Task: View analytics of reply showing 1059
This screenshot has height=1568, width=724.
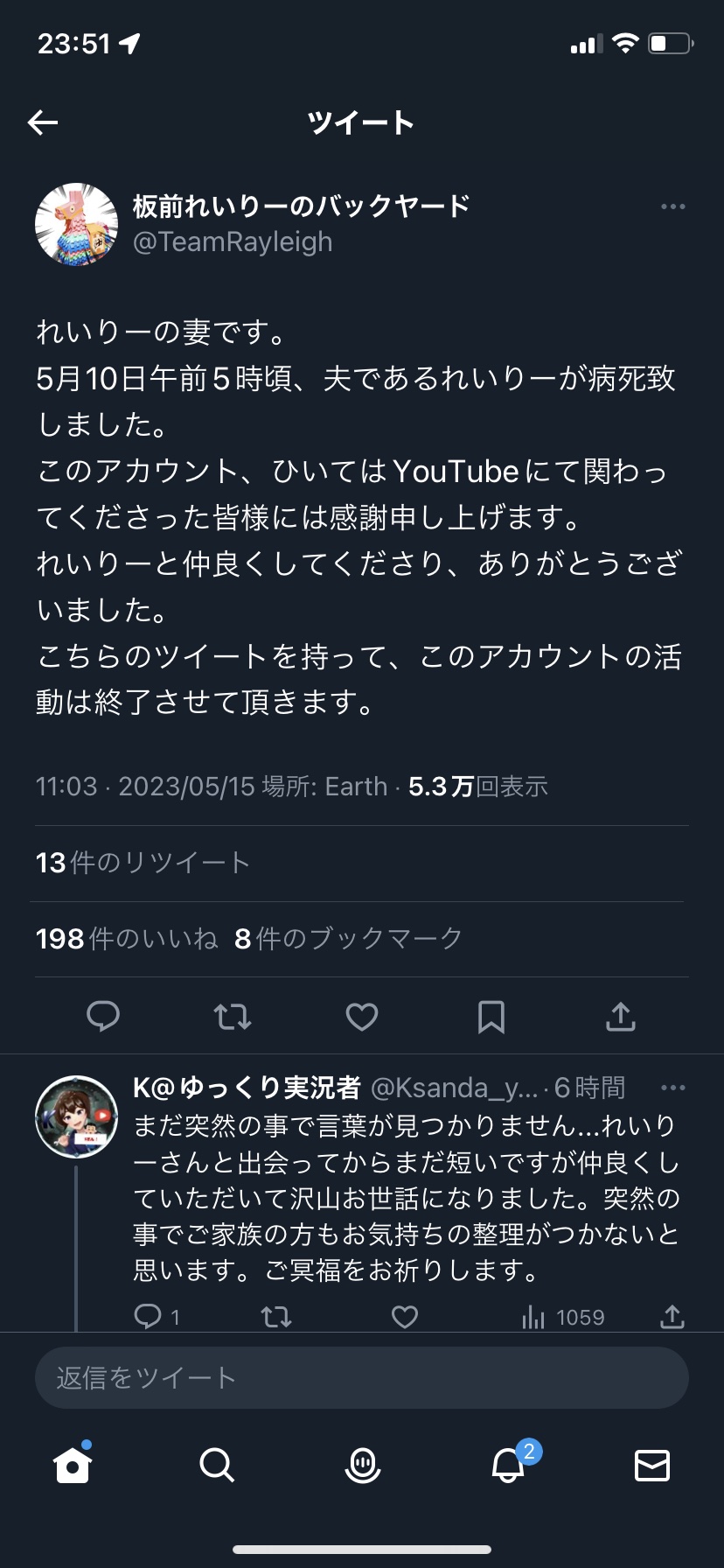Action: [563, 1317]
